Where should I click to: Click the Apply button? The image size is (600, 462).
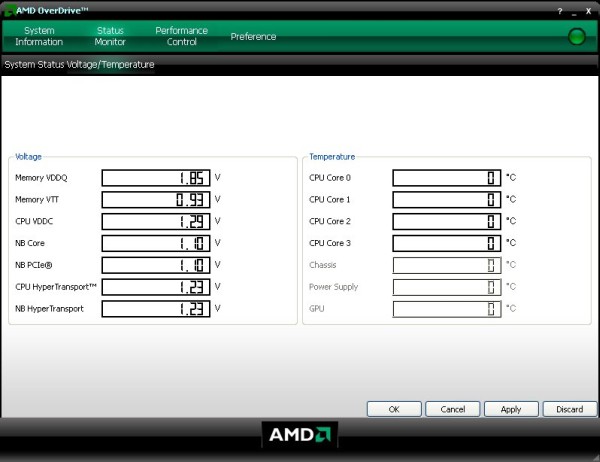point(511,409)
